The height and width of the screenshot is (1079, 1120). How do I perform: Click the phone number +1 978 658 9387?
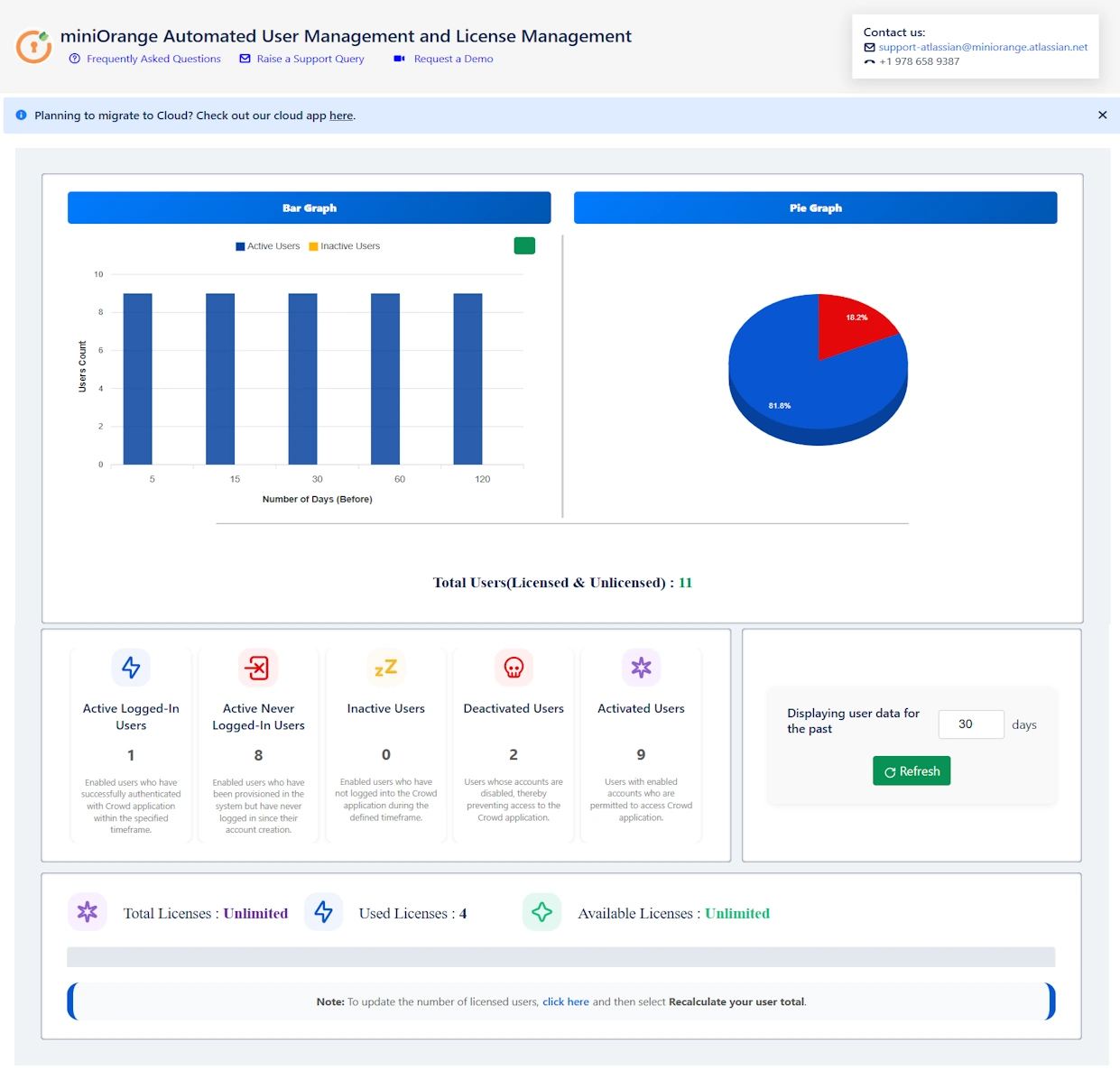click(x=920, y=61)
